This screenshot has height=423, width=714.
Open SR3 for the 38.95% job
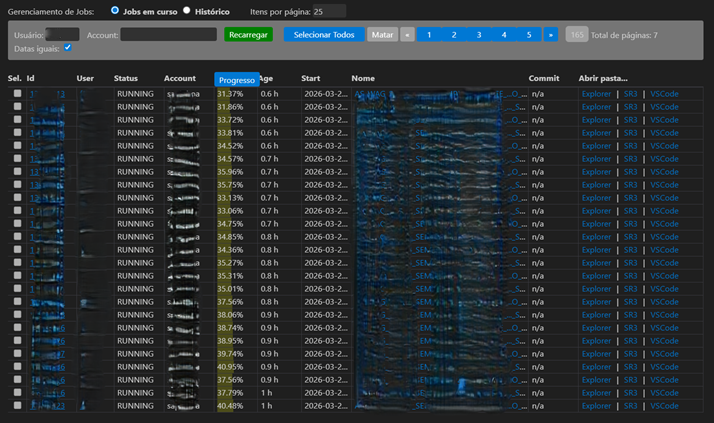[630, 341]
